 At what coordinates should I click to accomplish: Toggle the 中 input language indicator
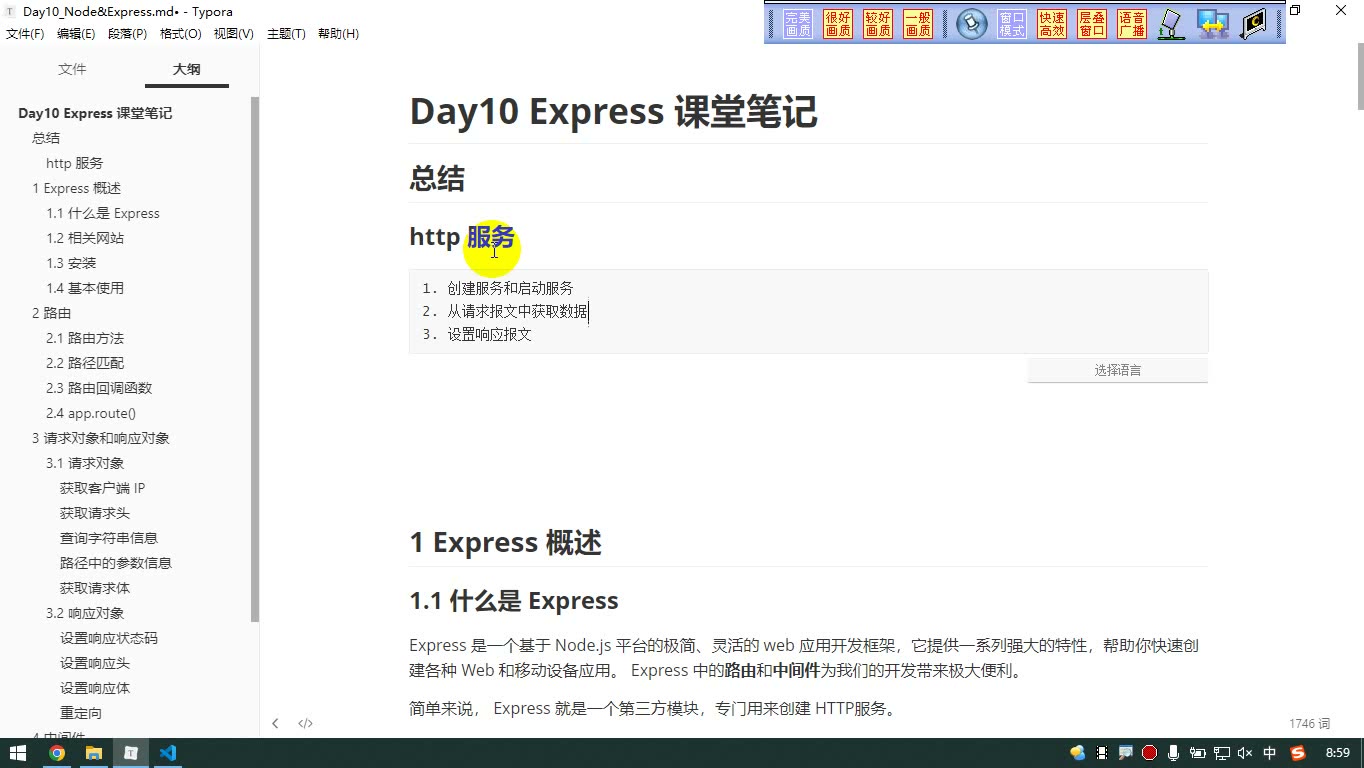click(x=1270, y=753)
